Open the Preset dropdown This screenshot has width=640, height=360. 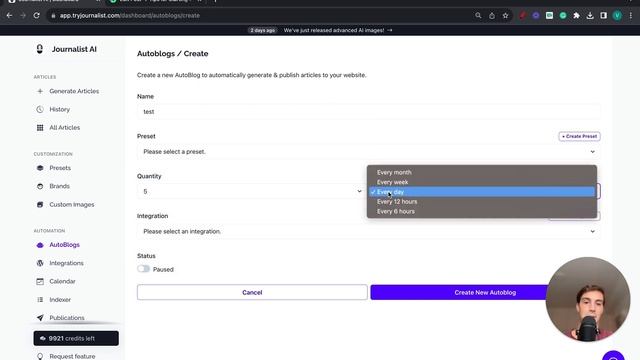[369, 152]
